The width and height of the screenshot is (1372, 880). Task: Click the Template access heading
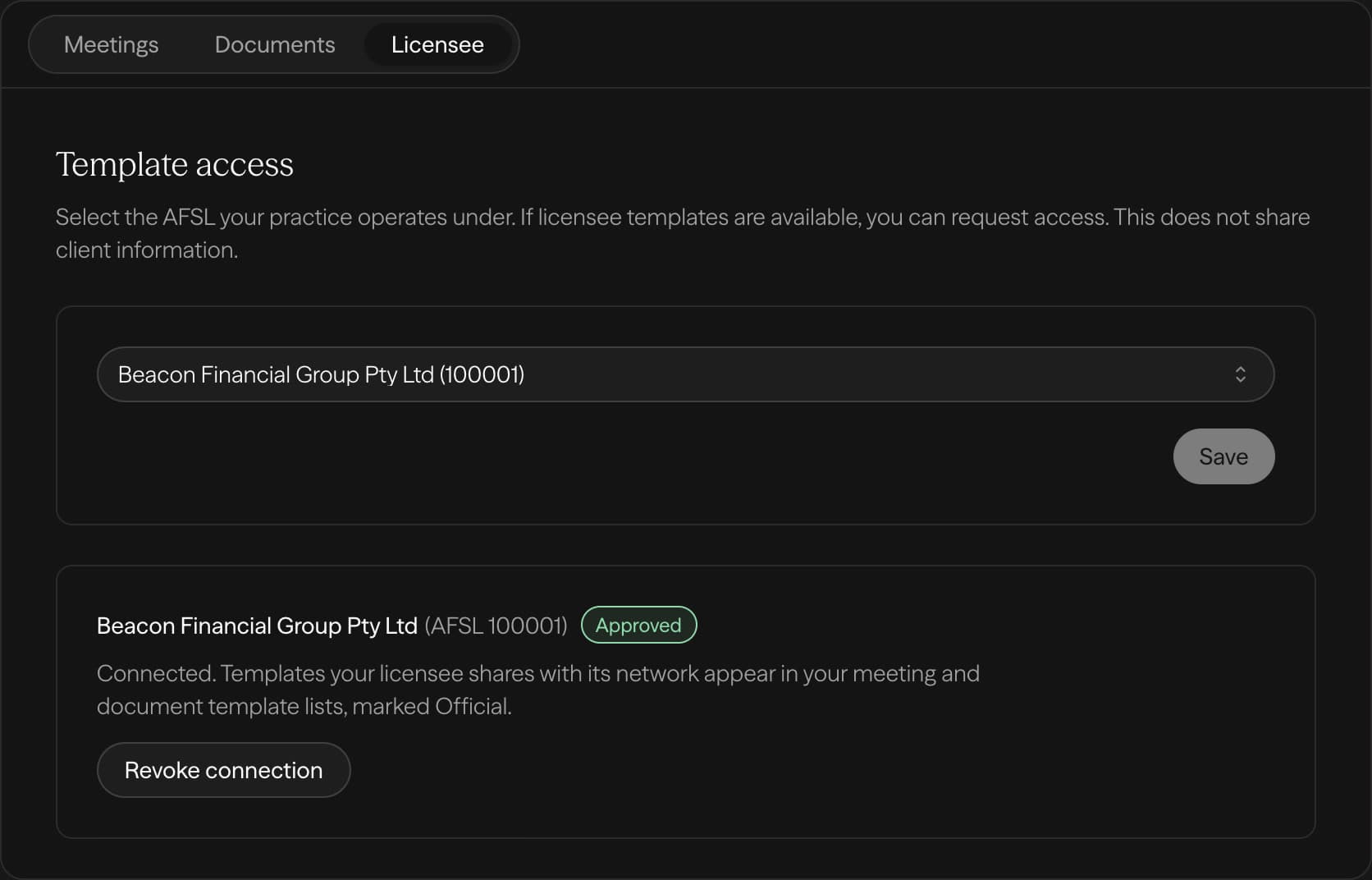[x=175, y=164]
